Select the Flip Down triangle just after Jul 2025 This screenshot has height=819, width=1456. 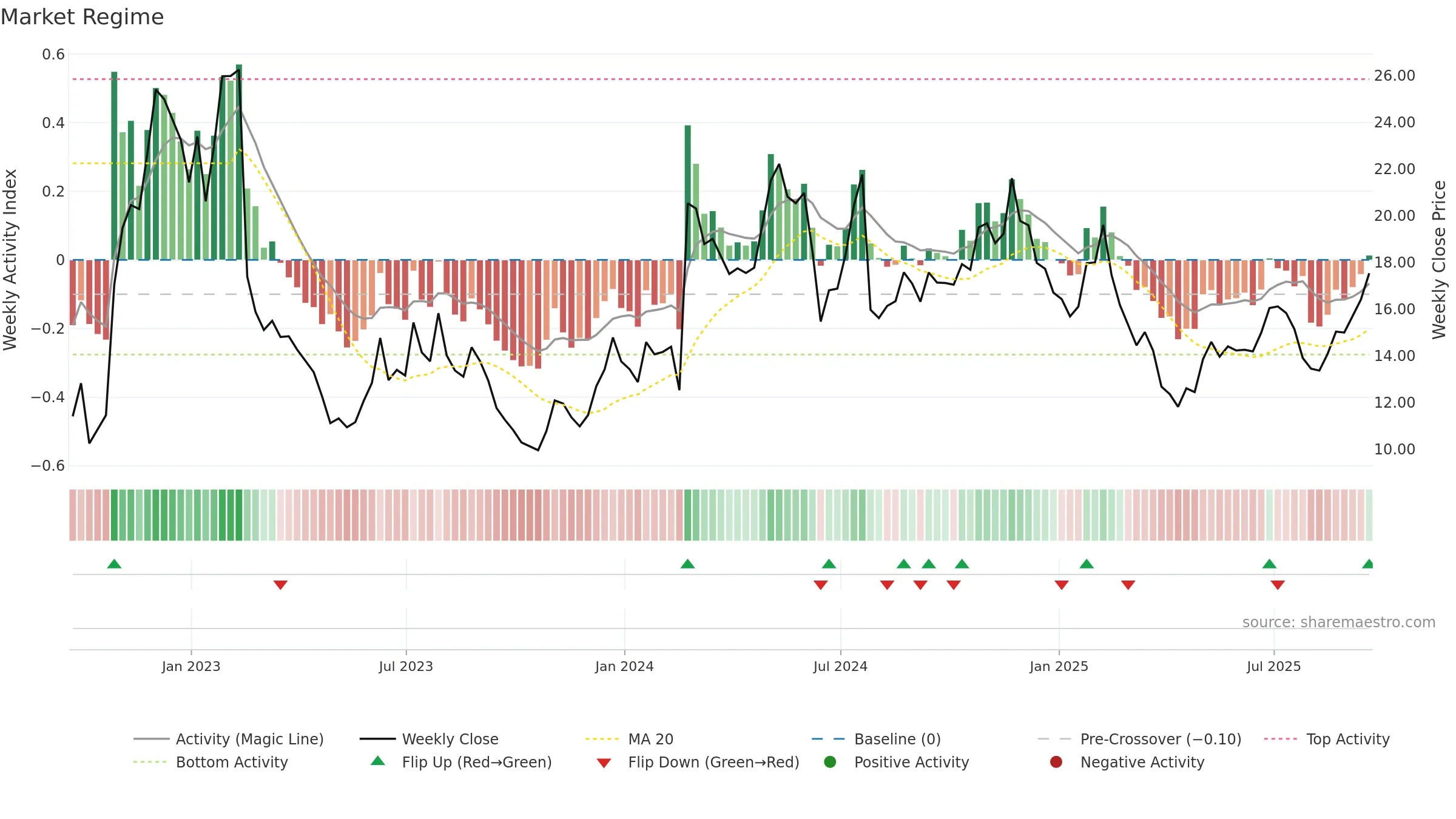[x=1278, y=585]
